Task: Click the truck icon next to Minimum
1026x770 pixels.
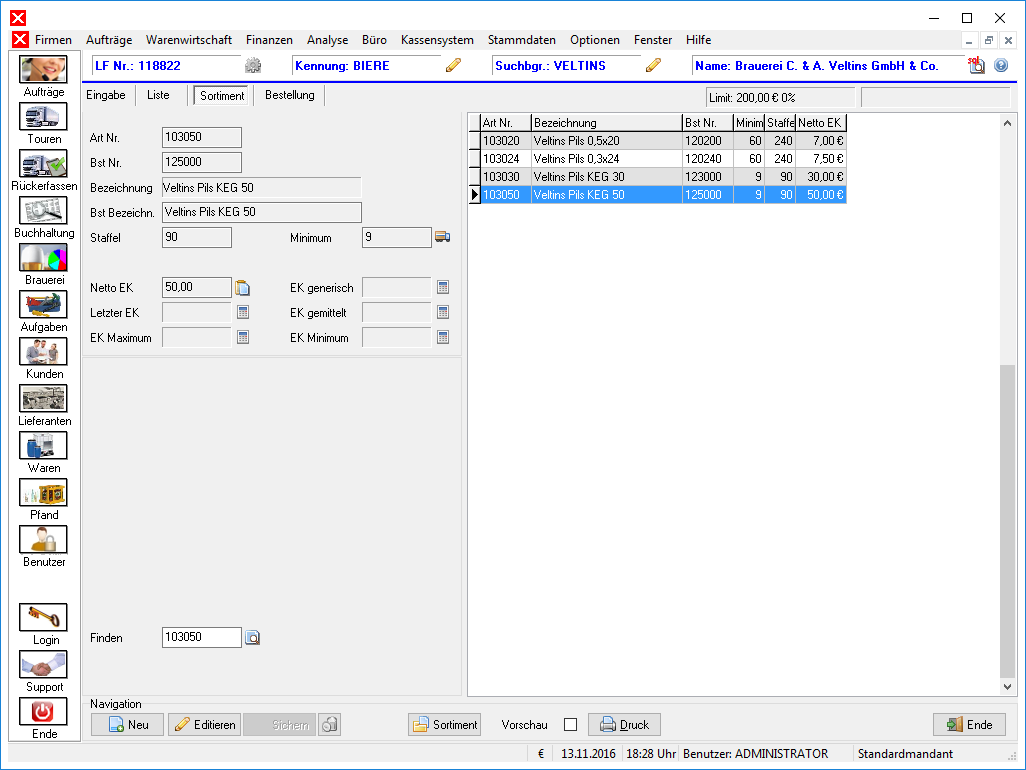Action: click(x=442, y=237)
